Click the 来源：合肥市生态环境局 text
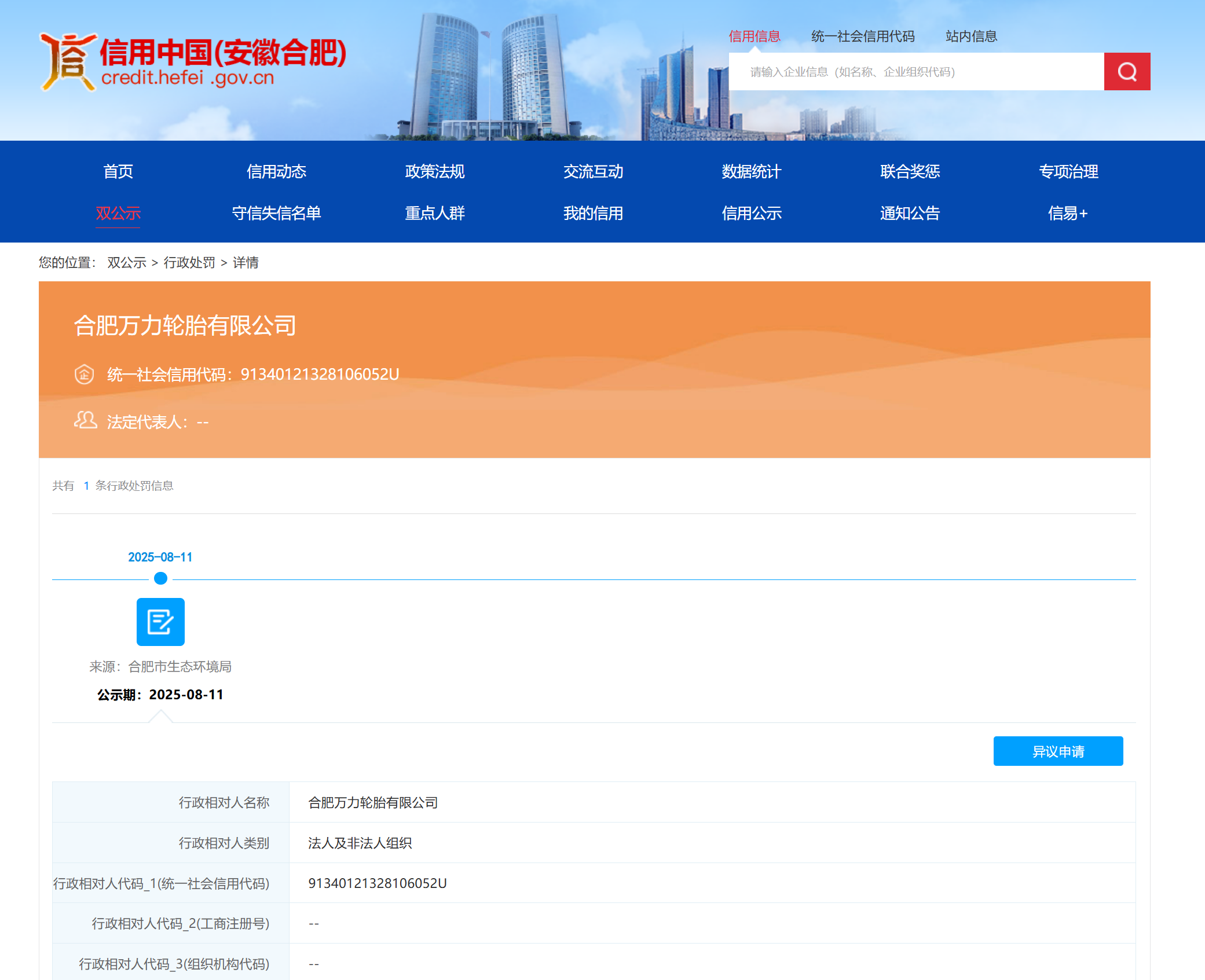Screen dimensions: 1205x980 click(x=160, y=666)
